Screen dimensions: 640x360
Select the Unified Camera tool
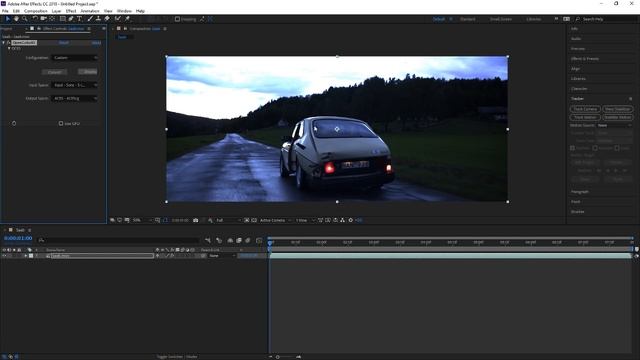point(44,19)
